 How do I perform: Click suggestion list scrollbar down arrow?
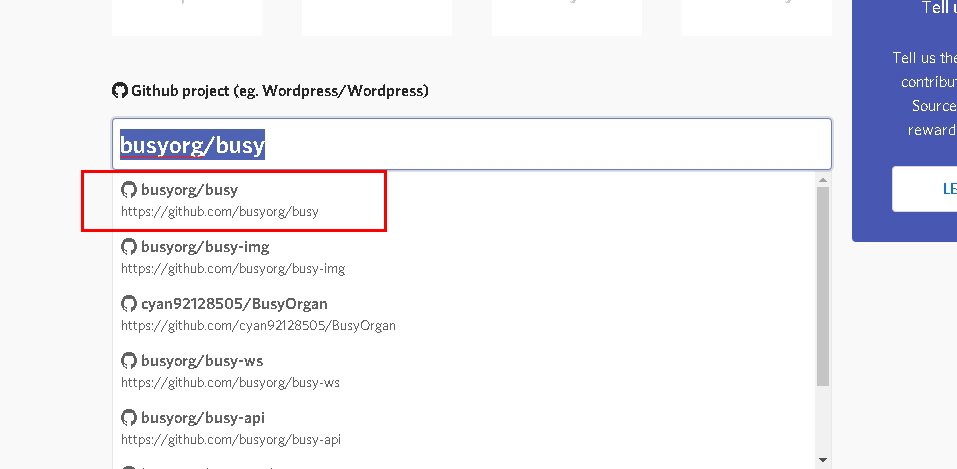[x=823, y=460]
